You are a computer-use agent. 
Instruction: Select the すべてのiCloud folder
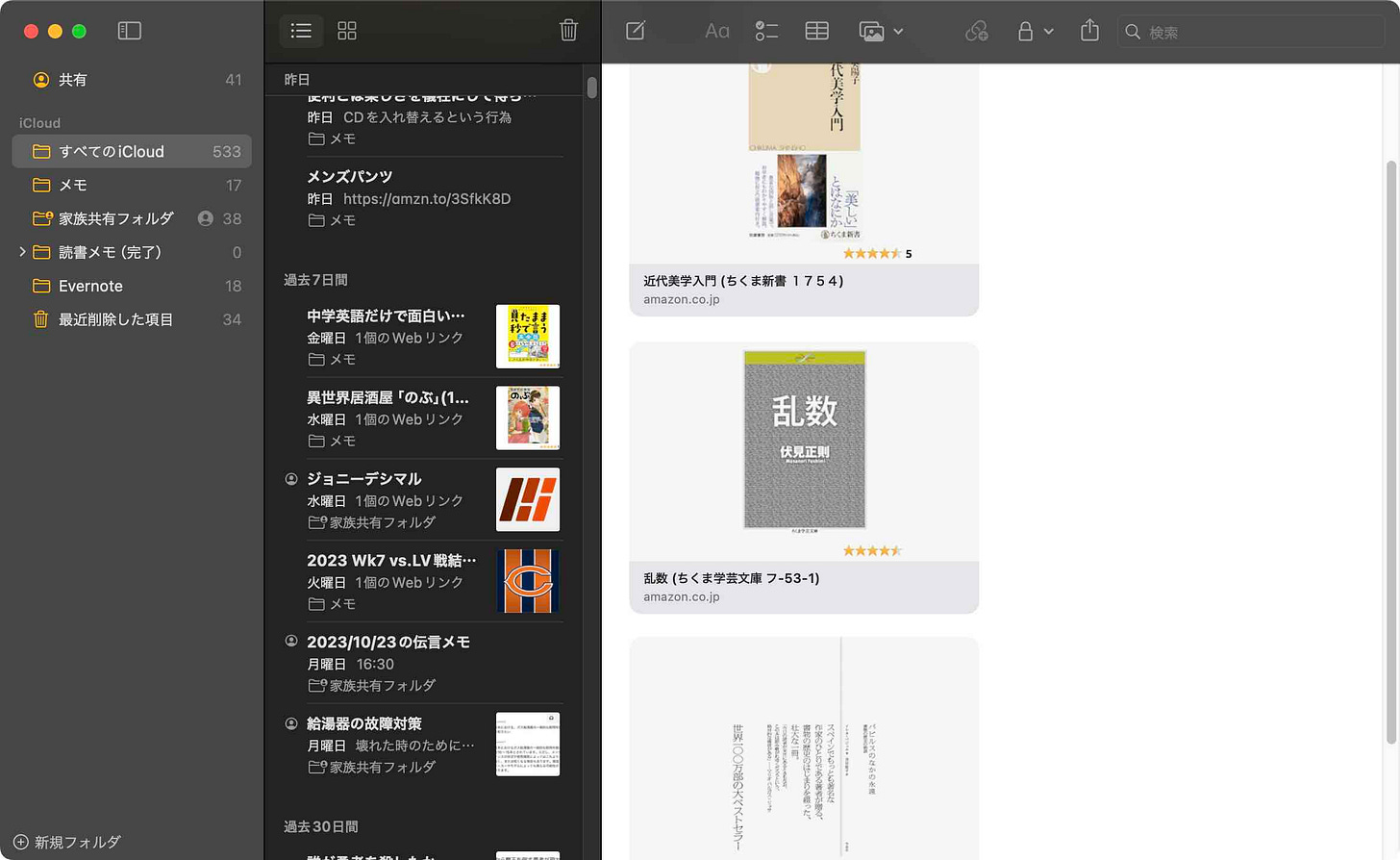(132, 151)
